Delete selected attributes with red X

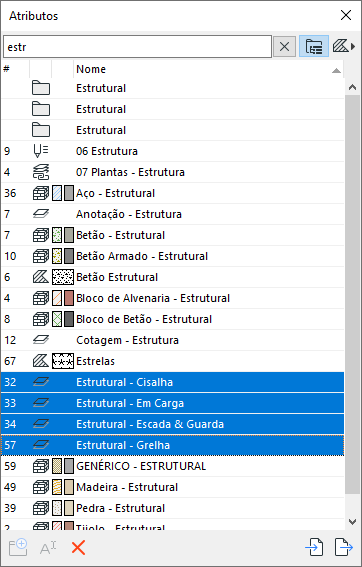[78, 548]
